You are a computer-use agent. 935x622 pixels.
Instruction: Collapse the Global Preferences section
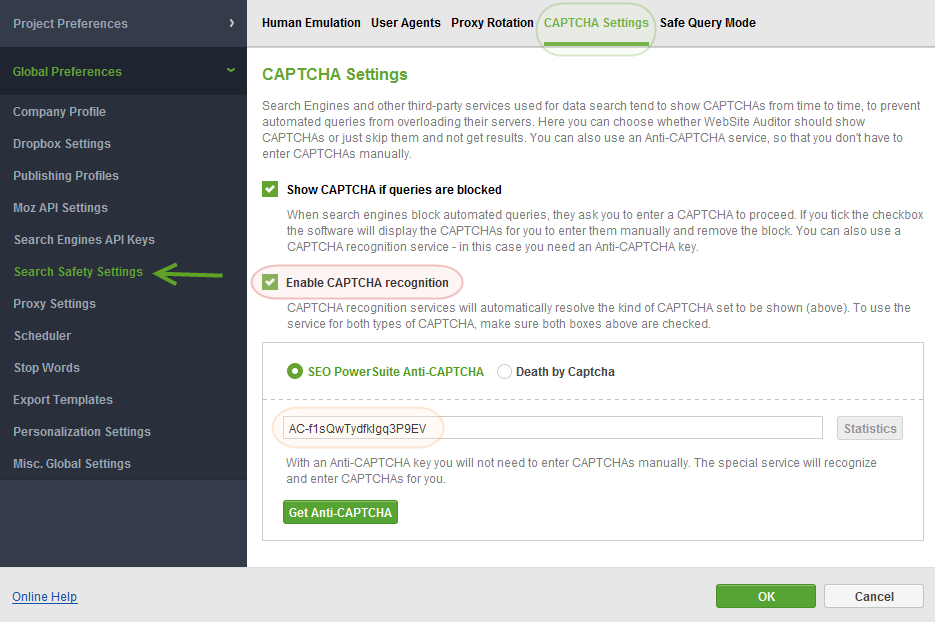click(123, 71)
